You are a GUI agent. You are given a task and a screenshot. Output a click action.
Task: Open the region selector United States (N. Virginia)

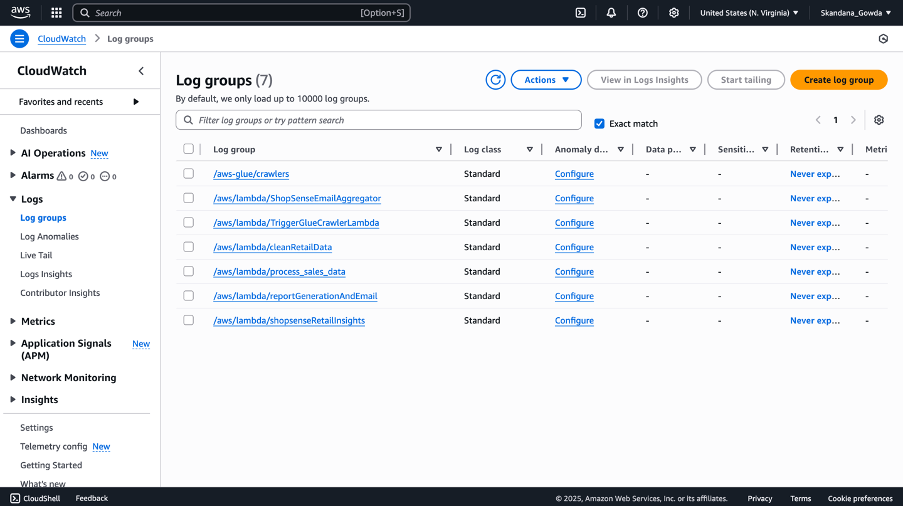click(749, 13)
